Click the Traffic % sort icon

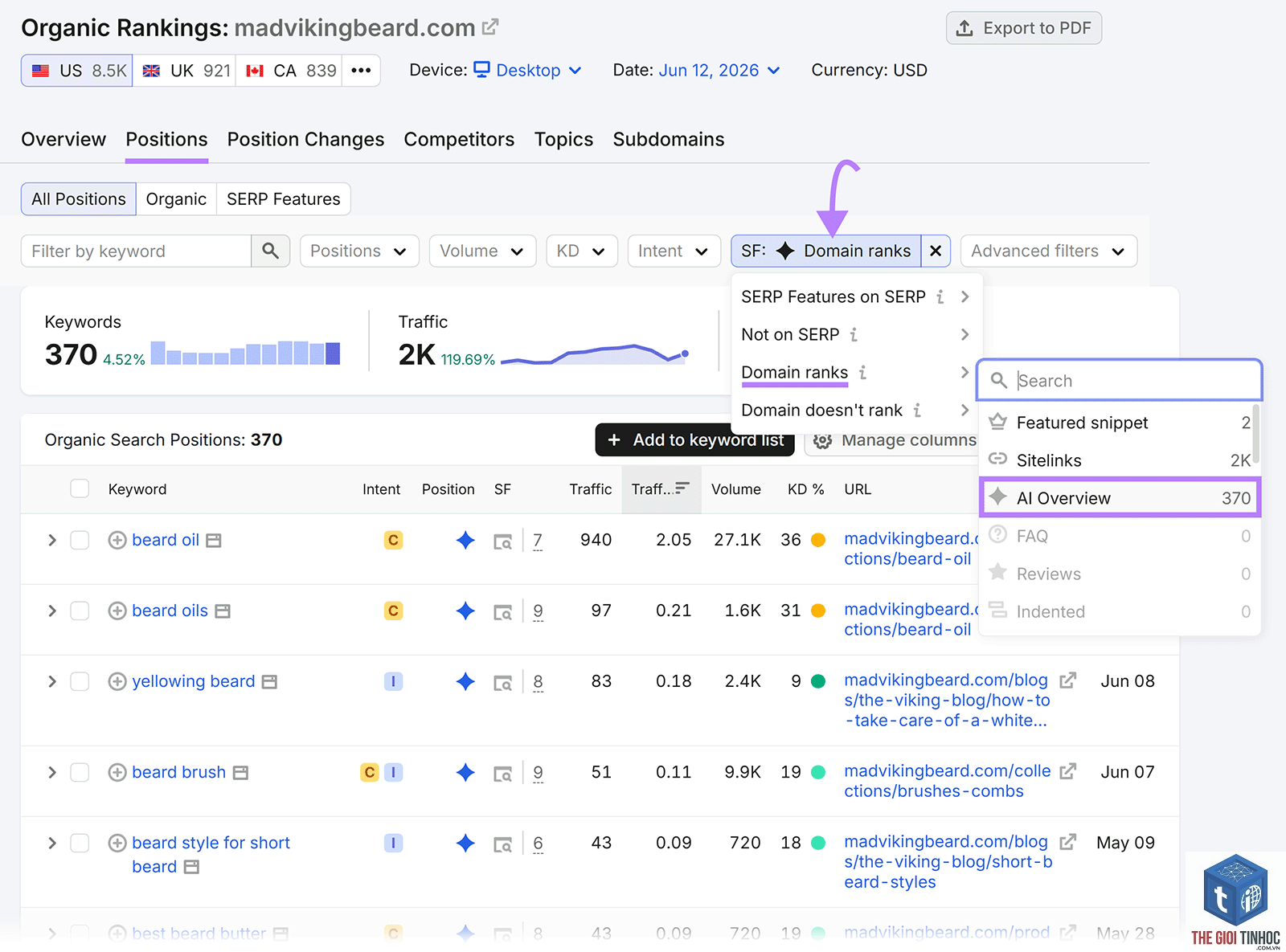tap(682, 488)
